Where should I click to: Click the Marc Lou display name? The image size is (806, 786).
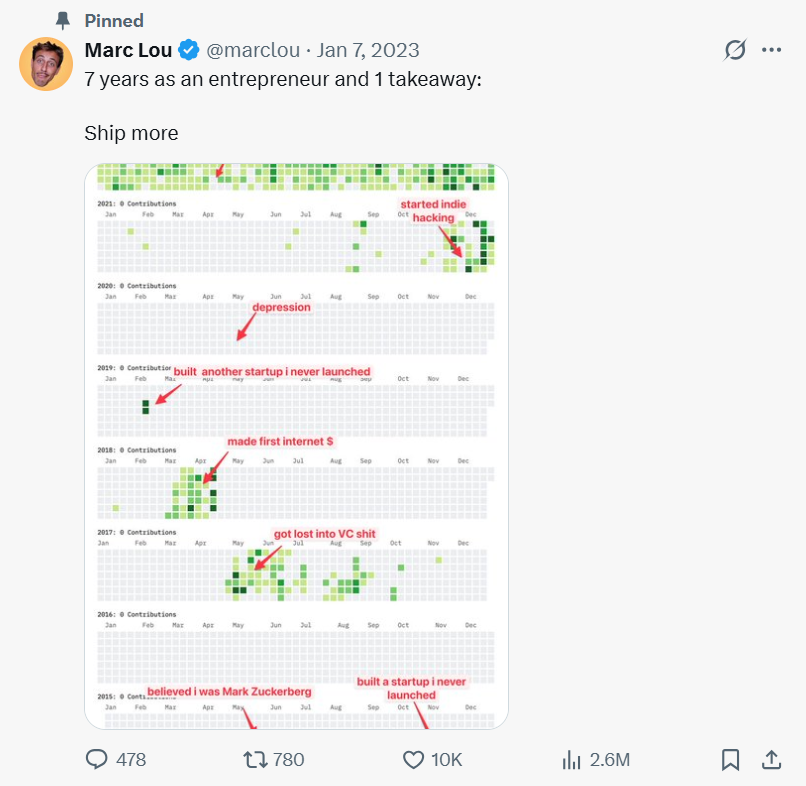pyautogui.click(x=128, y=50)
